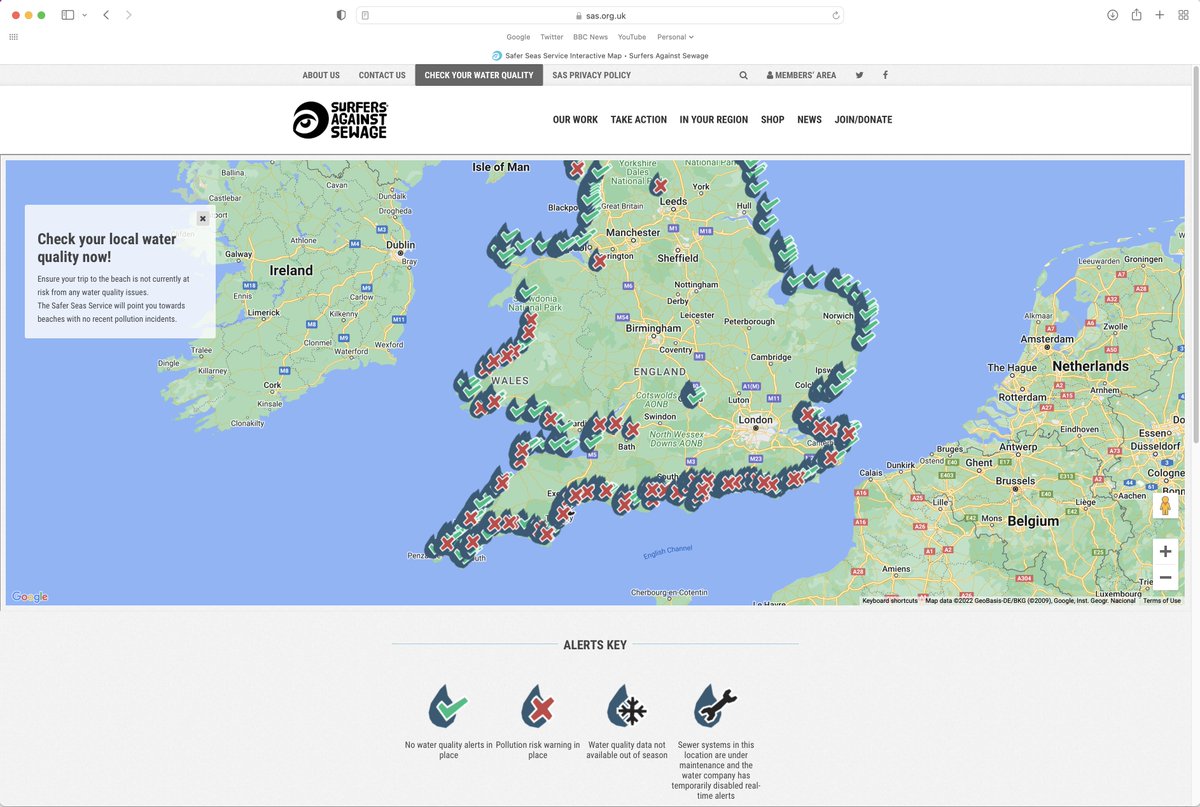Click the Share icon in Safari toolbar

pyautogui.click(x=1136, y=15)
